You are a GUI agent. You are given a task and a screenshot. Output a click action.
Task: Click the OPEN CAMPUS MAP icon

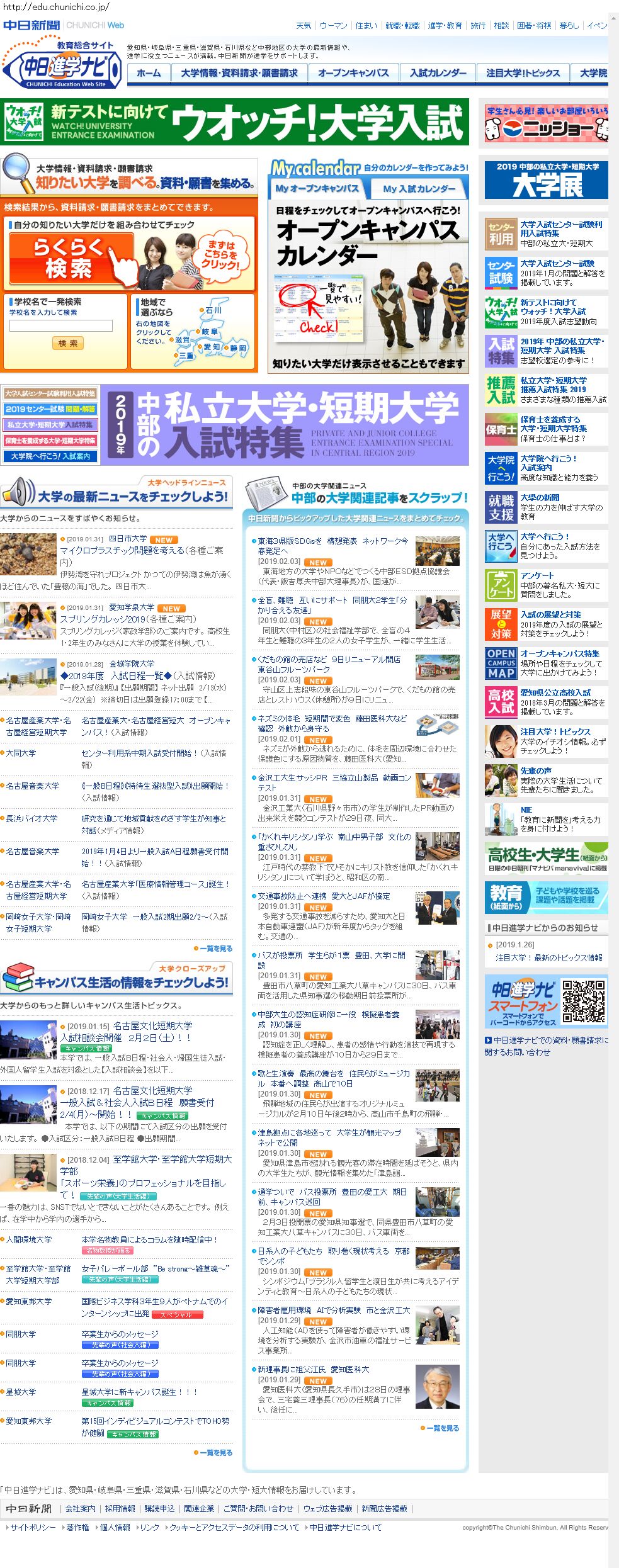501,663
